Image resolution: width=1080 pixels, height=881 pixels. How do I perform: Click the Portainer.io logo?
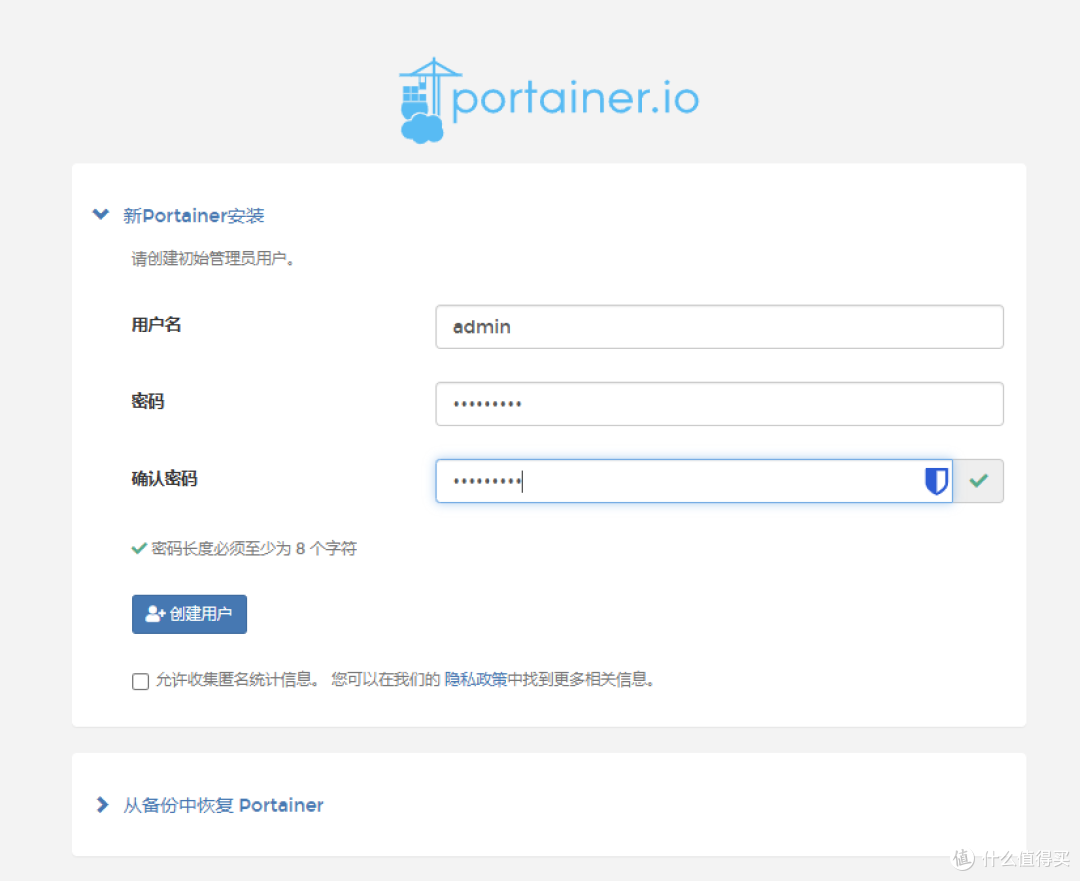[549, 101]
